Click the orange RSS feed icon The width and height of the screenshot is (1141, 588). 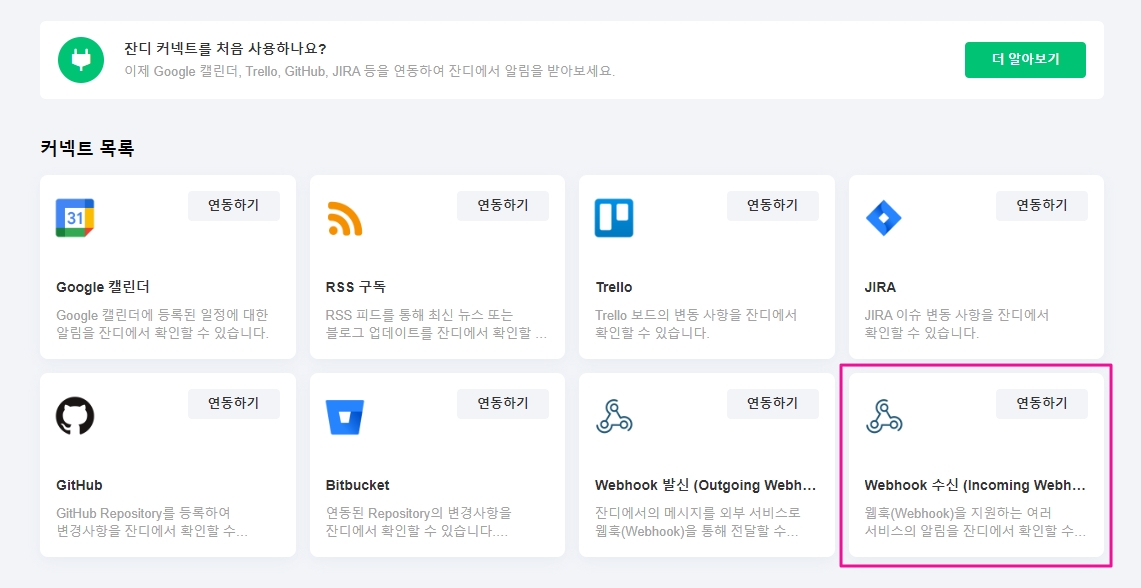coord(344,218)
